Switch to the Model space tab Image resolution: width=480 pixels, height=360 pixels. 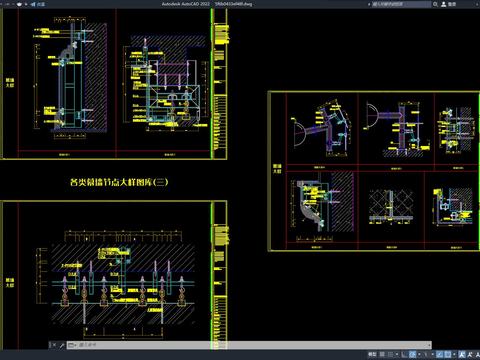(372, 354)
